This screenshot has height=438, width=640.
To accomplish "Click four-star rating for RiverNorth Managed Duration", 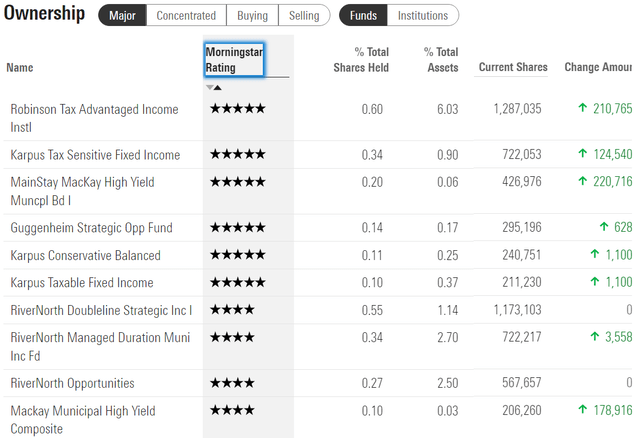I will point(232,337).
